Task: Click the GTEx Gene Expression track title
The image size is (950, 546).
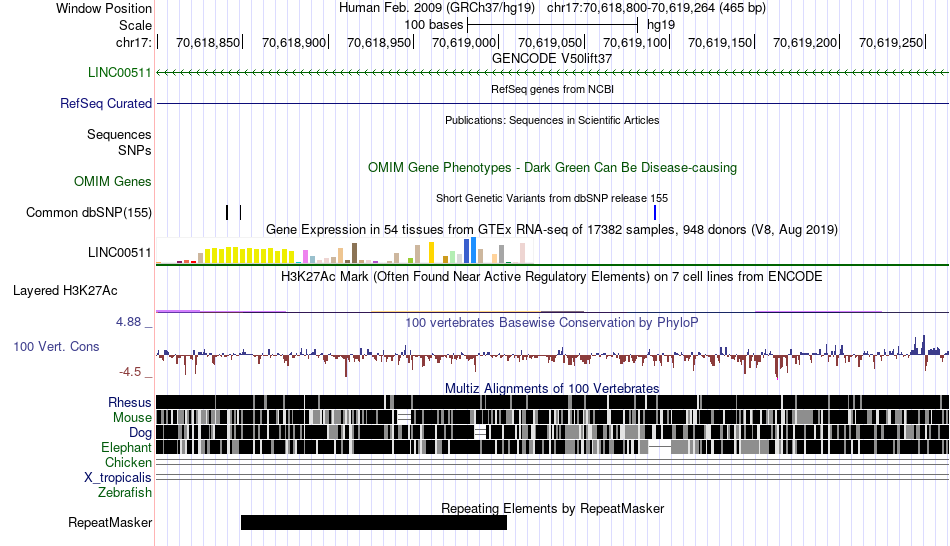Action: tap(552, 230)
